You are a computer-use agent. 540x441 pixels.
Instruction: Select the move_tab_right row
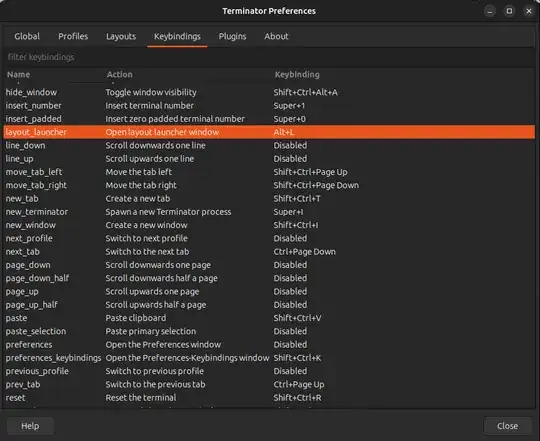[269, 185]
